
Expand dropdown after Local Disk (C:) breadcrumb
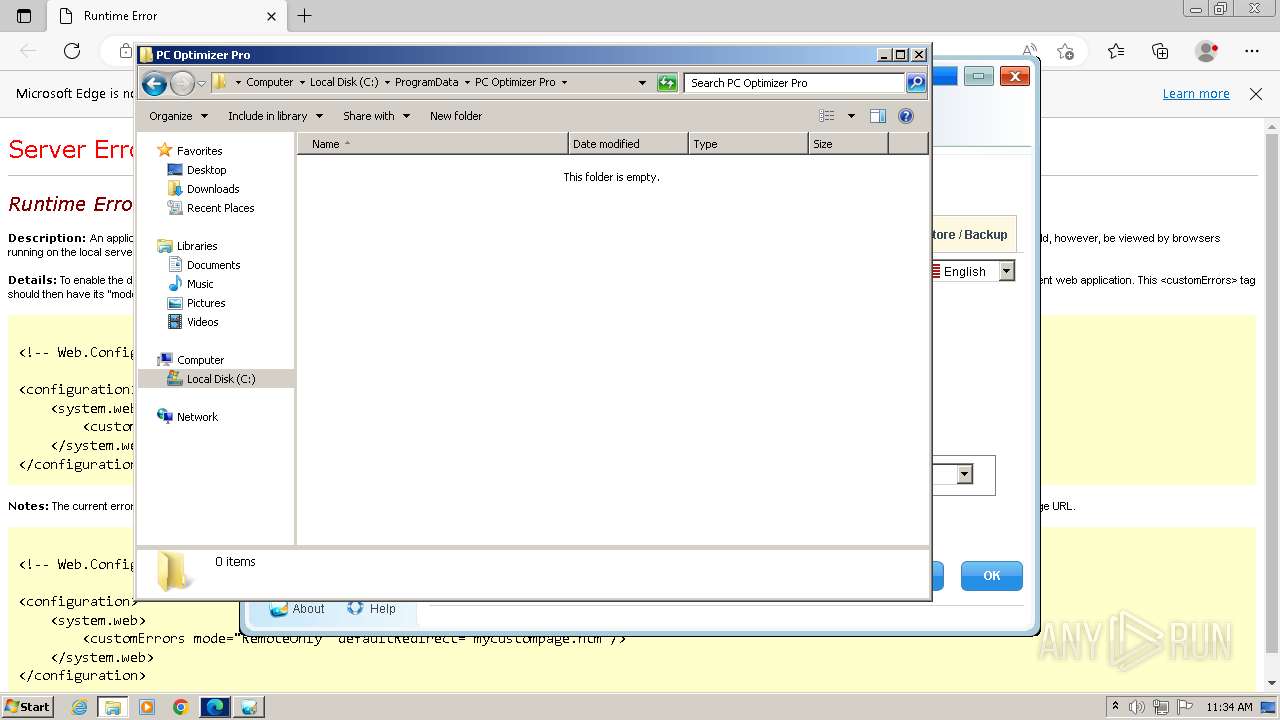[387, 83]
